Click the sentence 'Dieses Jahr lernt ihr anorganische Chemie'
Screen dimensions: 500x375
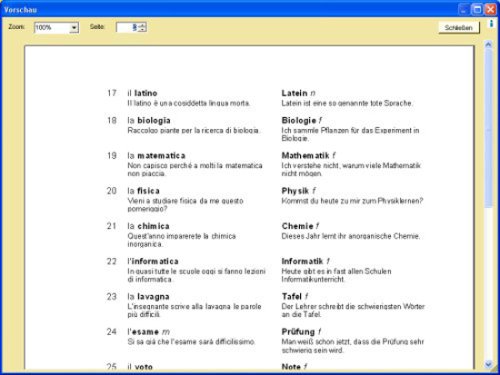pyautogui.click(x=351, y=236)
